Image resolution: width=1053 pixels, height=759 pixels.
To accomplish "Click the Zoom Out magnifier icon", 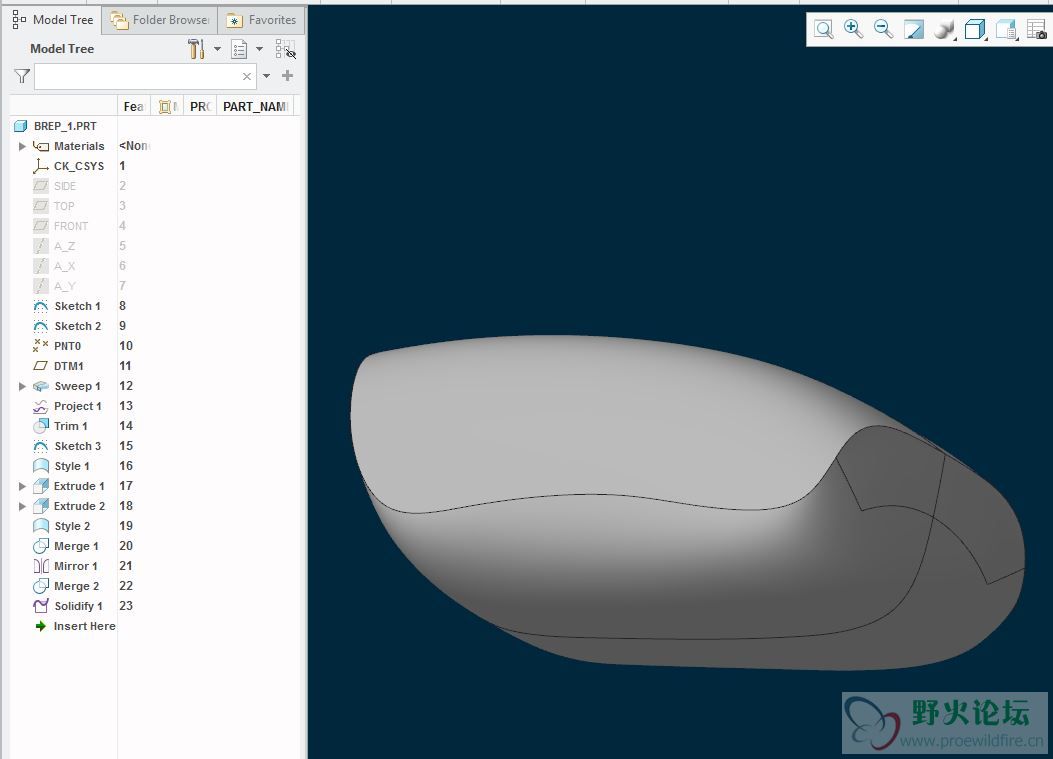I will 883,29.
